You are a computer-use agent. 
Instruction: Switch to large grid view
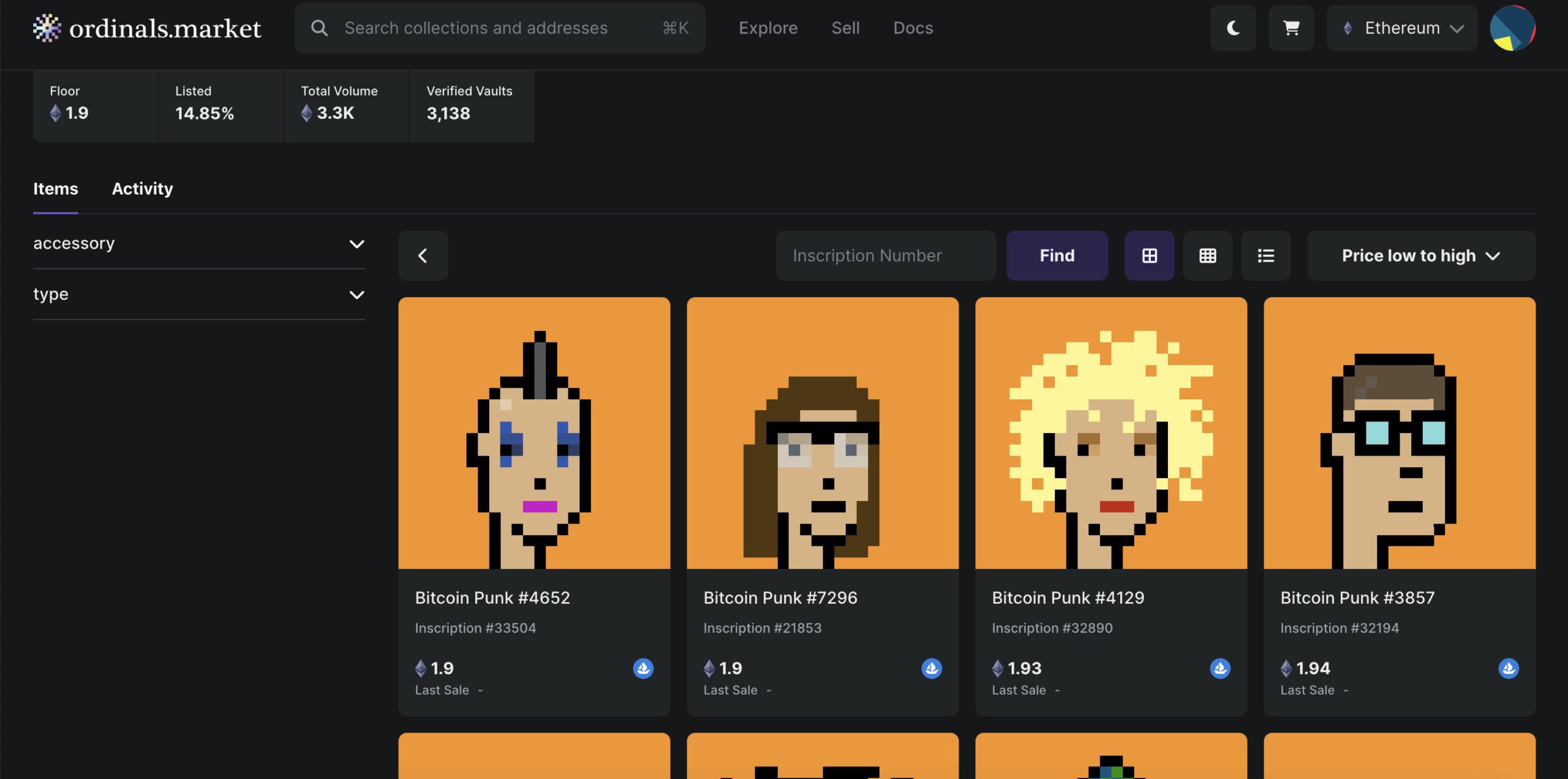click(x=1150, y=255)
